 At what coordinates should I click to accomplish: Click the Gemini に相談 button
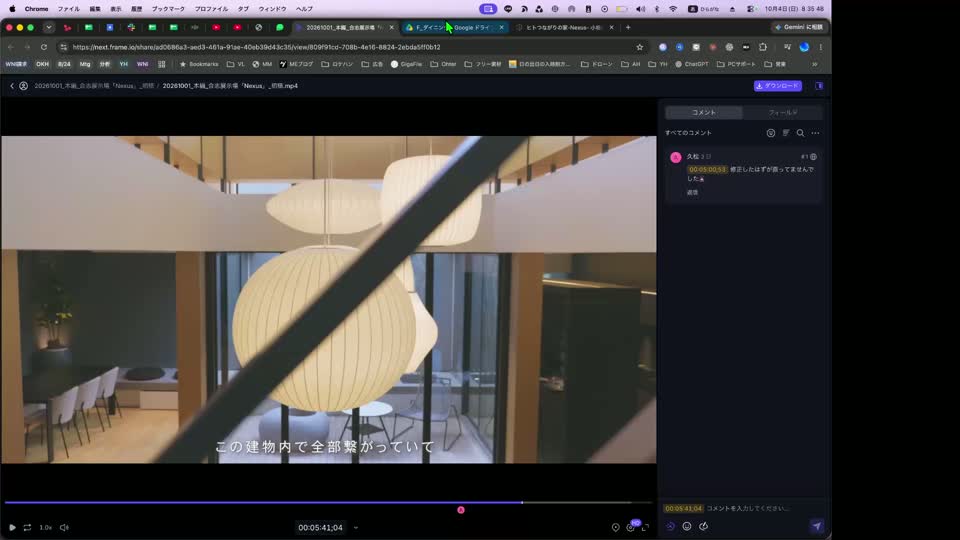coord(798,28)
